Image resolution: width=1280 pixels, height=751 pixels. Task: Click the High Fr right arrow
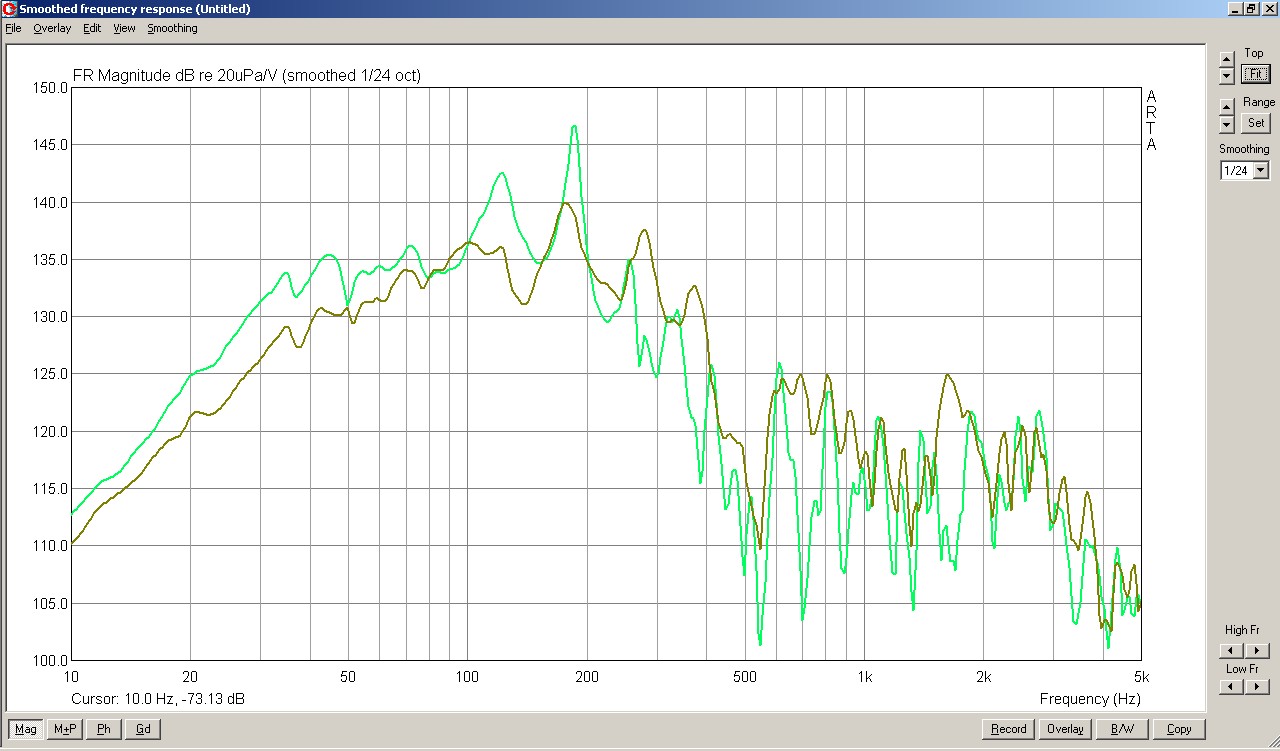pyautogui.click(x=1257, y=651)
